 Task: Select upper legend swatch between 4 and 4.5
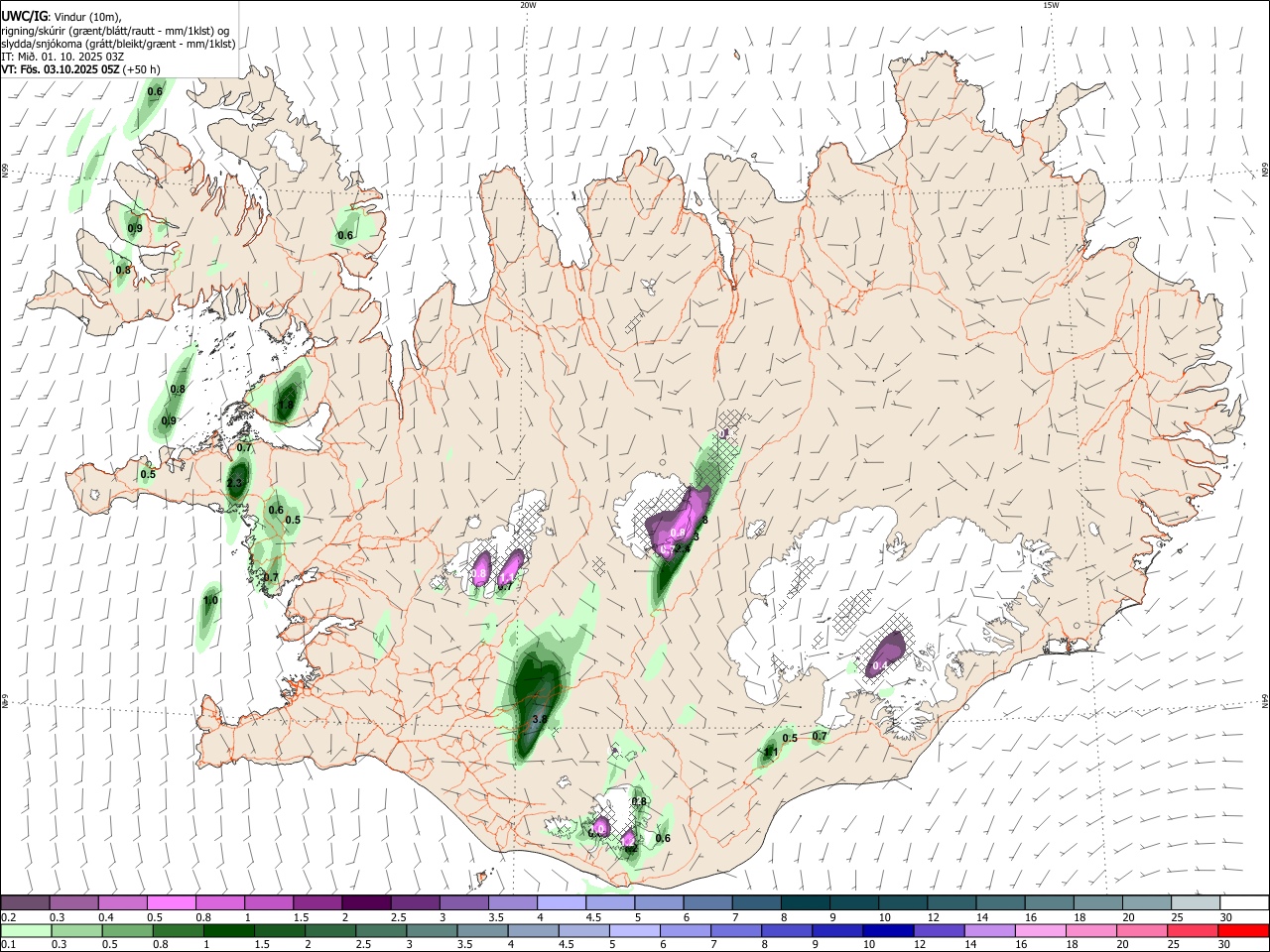tap(561, 902)
